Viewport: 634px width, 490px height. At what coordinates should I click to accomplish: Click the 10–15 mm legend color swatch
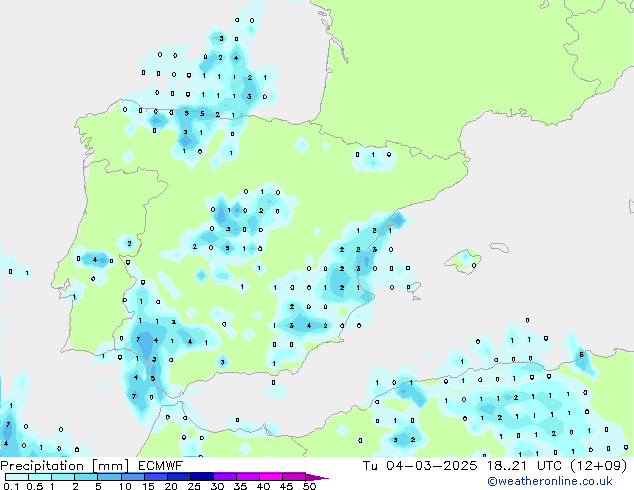pos(133,477)
